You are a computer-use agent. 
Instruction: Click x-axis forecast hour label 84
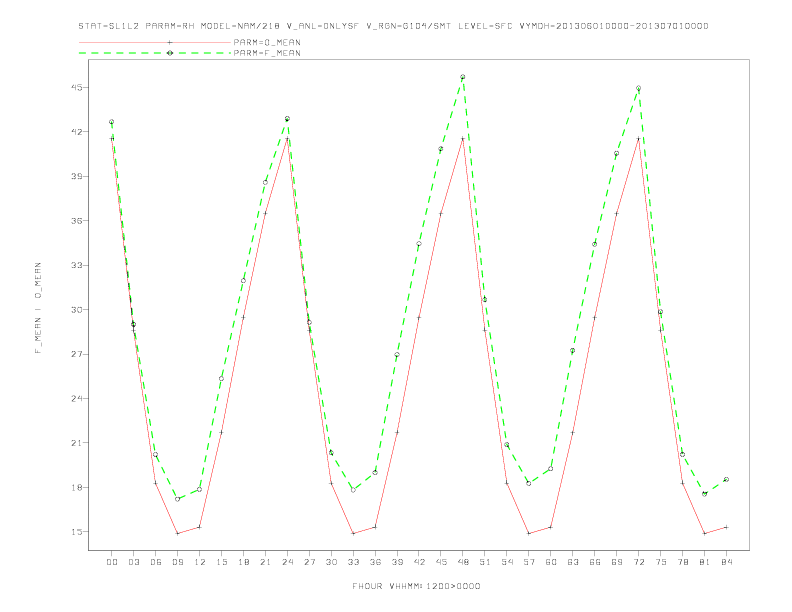pos(726,562)
